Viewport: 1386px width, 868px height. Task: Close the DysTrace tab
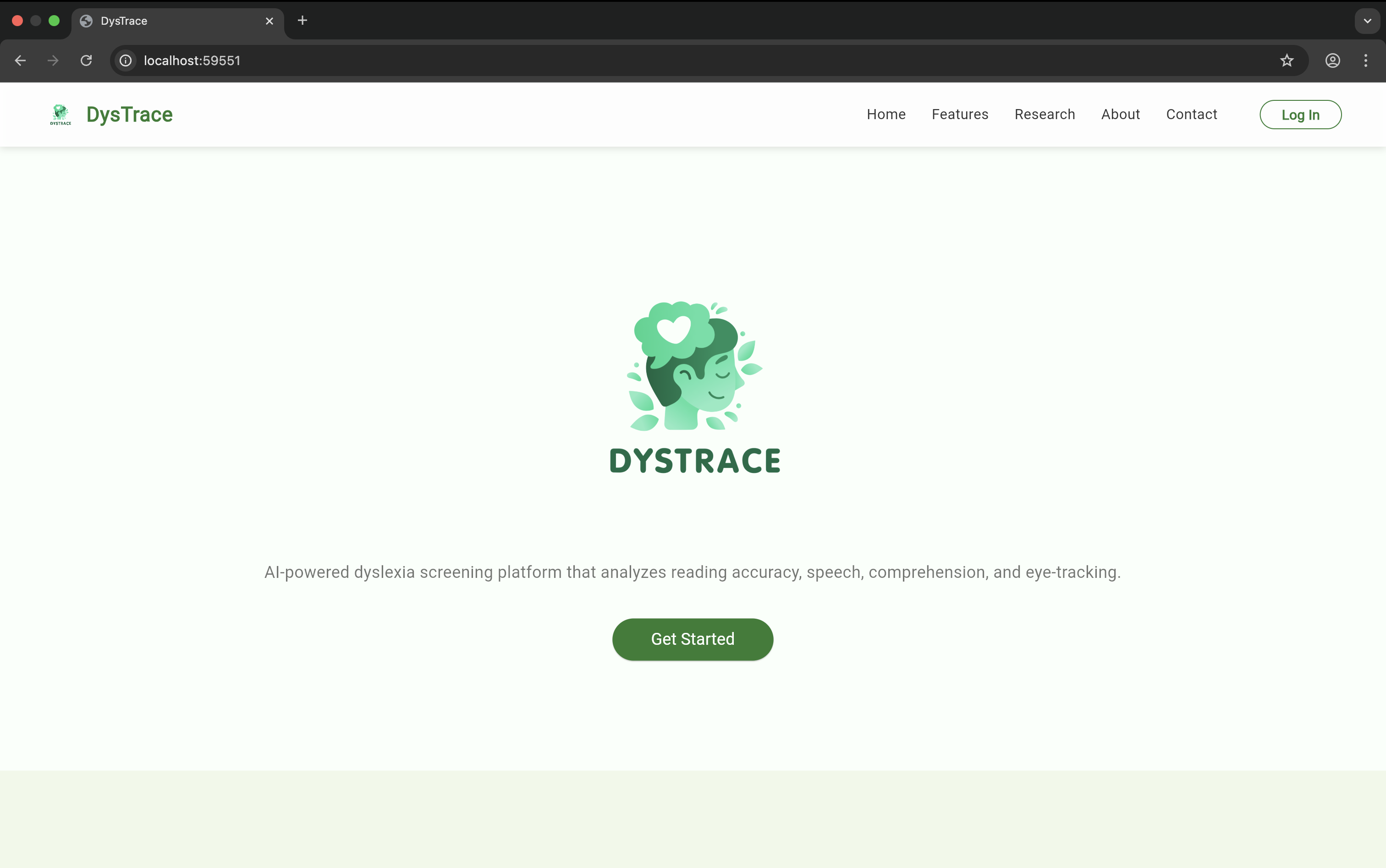coord(269,21)
